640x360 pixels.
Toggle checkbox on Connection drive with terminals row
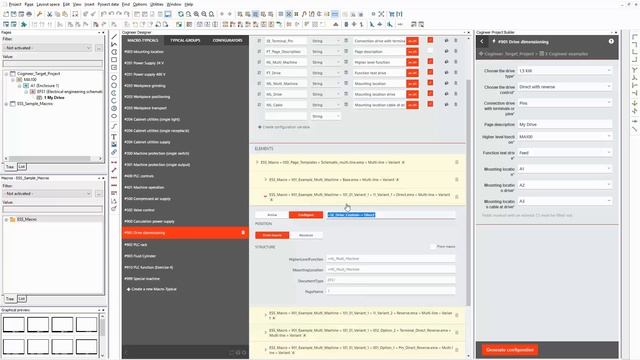coord(430,40)
